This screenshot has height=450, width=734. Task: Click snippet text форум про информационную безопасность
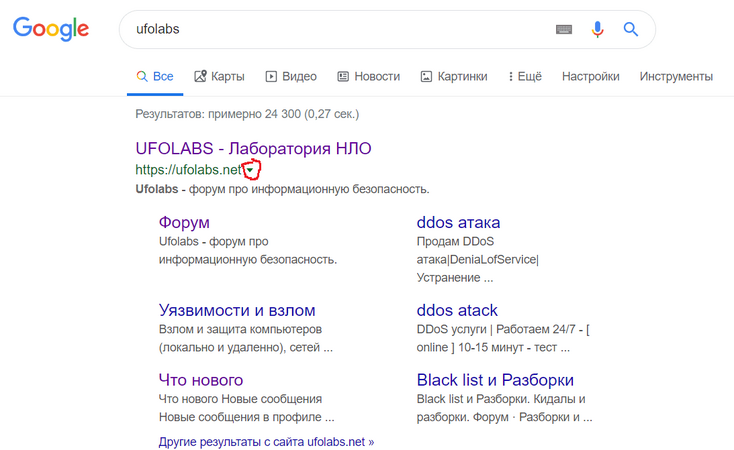tap(309, 189)
